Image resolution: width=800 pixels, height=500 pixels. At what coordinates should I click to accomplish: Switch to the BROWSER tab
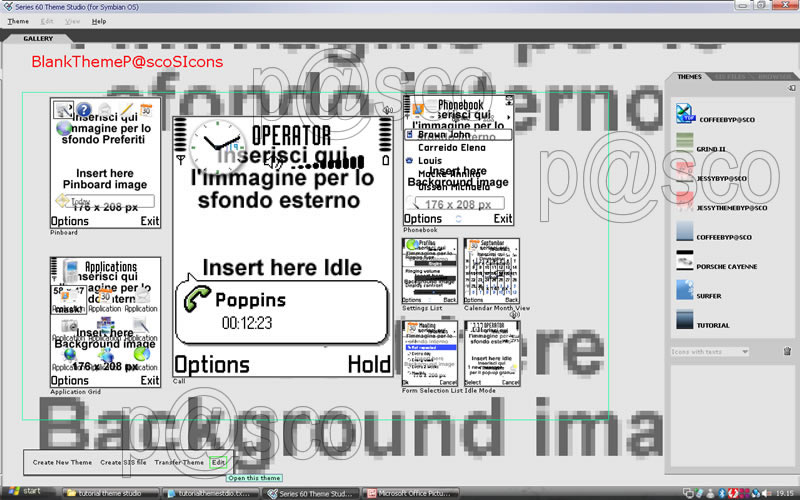pyautogui.click(x=774, y=77)
